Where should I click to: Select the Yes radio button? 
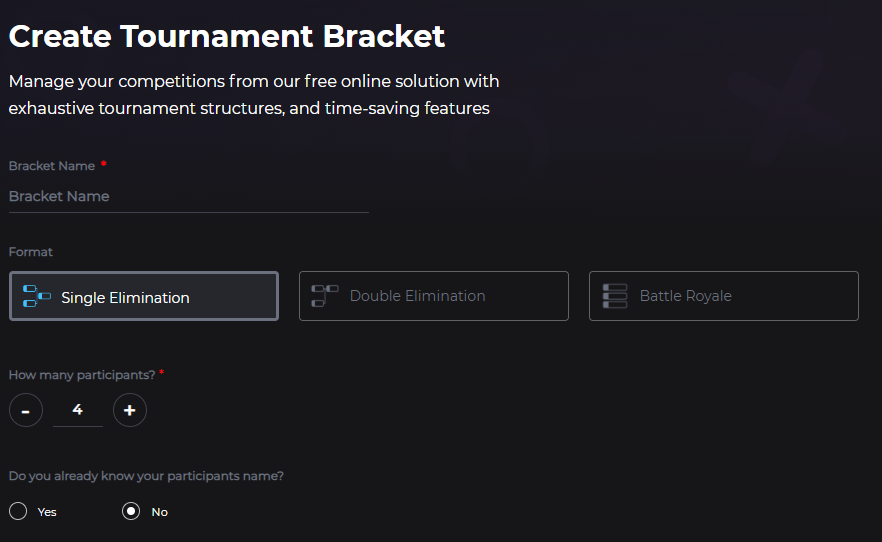[18, 512]
